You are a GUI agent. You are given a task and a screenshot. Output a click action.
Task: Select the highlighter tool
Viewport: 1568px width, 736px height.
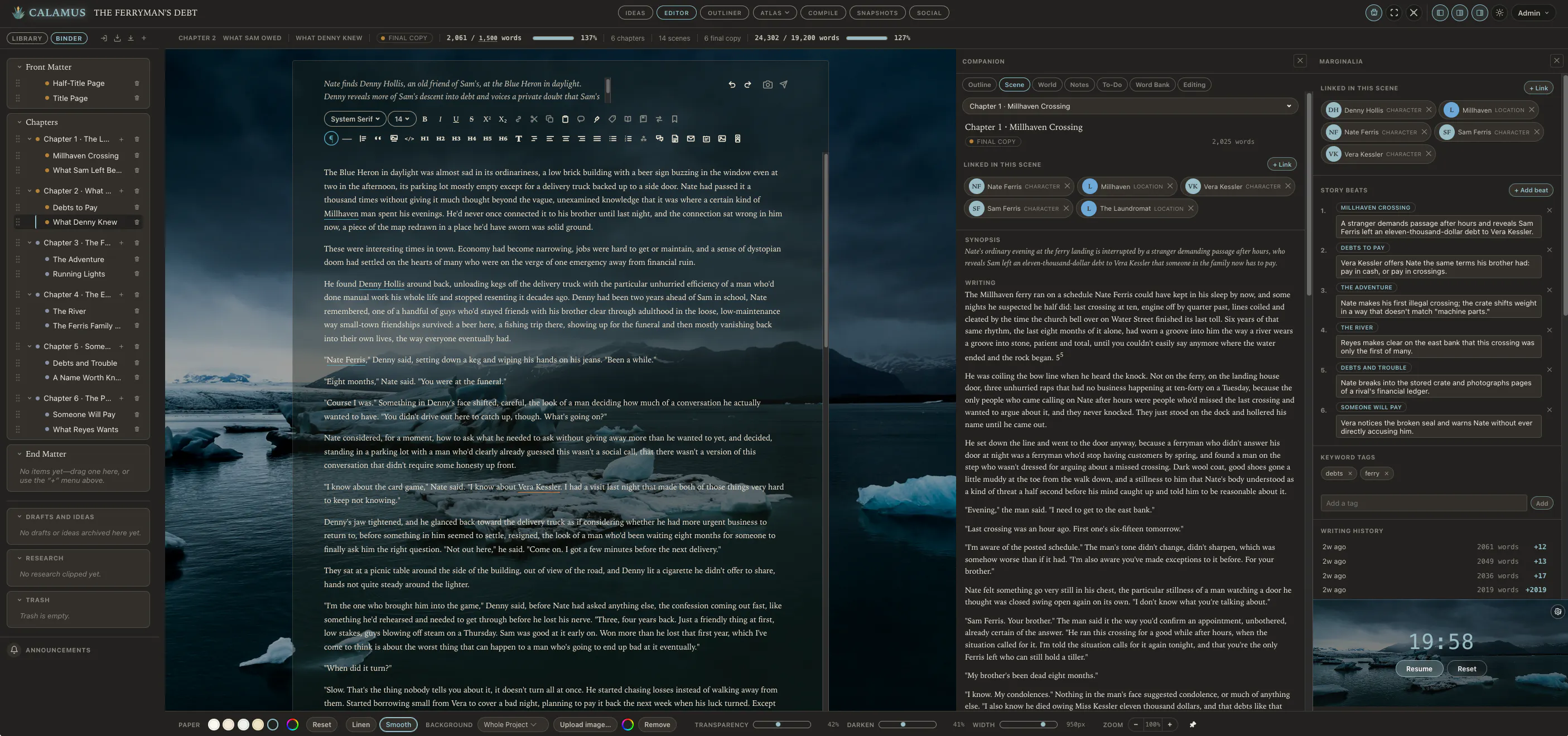click(596, 119)
